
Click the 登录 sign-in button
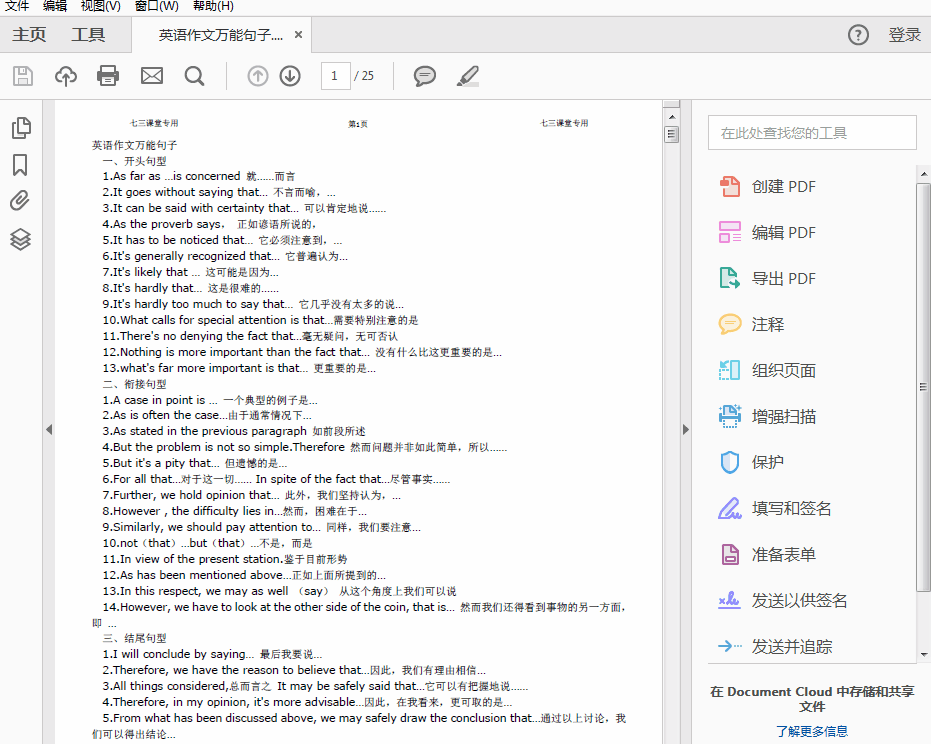tap(904, 35)
